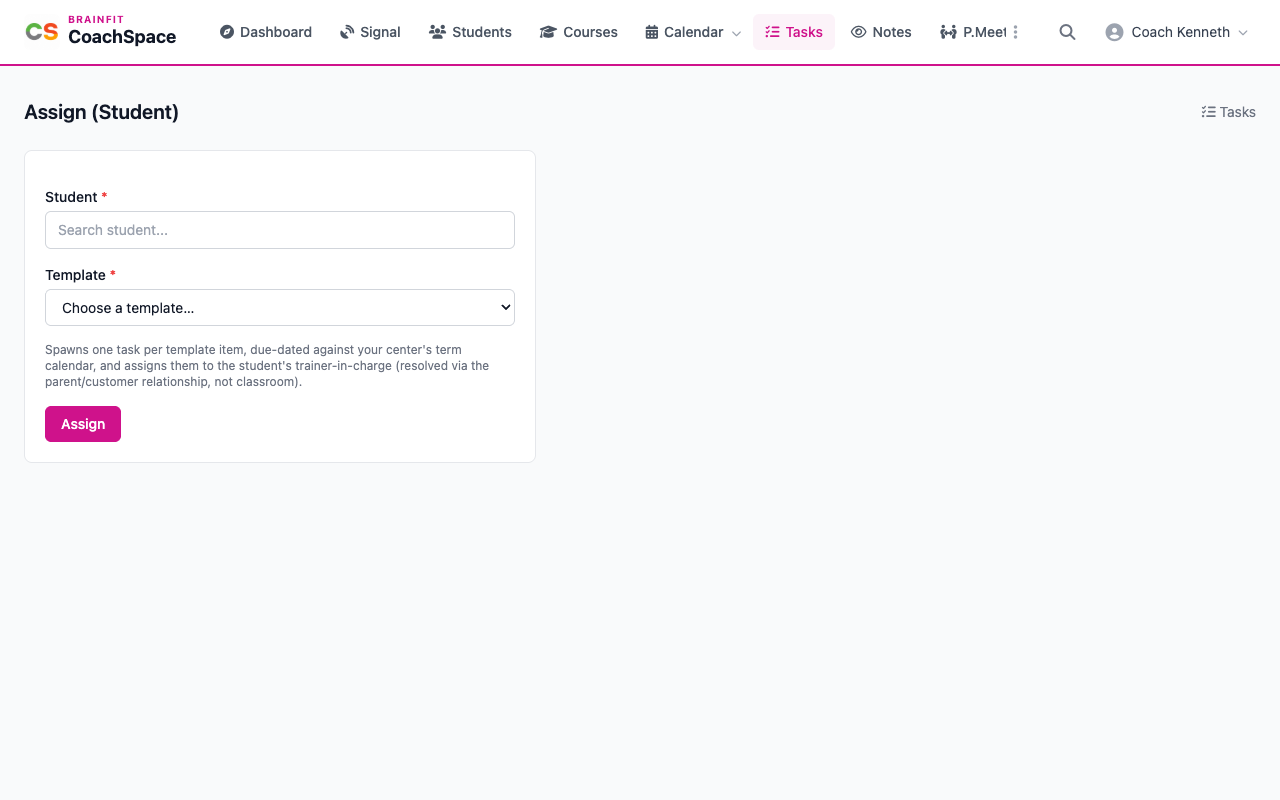Open the Signal page
The image size is (1280, 800).
click(x=370, y=32)
